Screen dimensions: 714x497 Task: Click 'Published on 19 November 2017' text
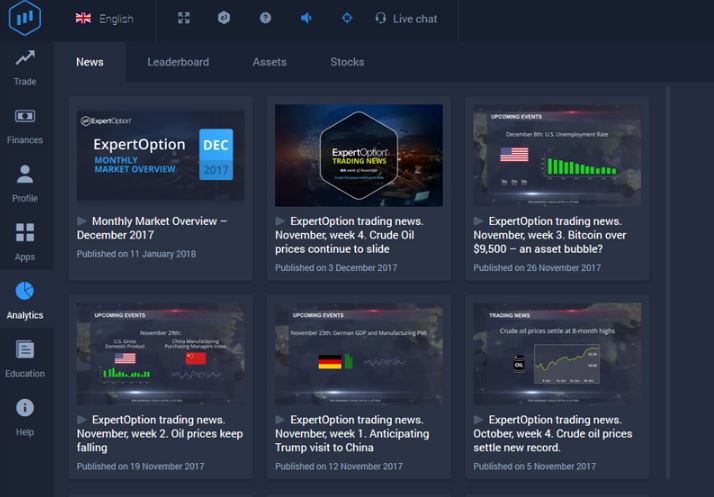pos(140,466)
